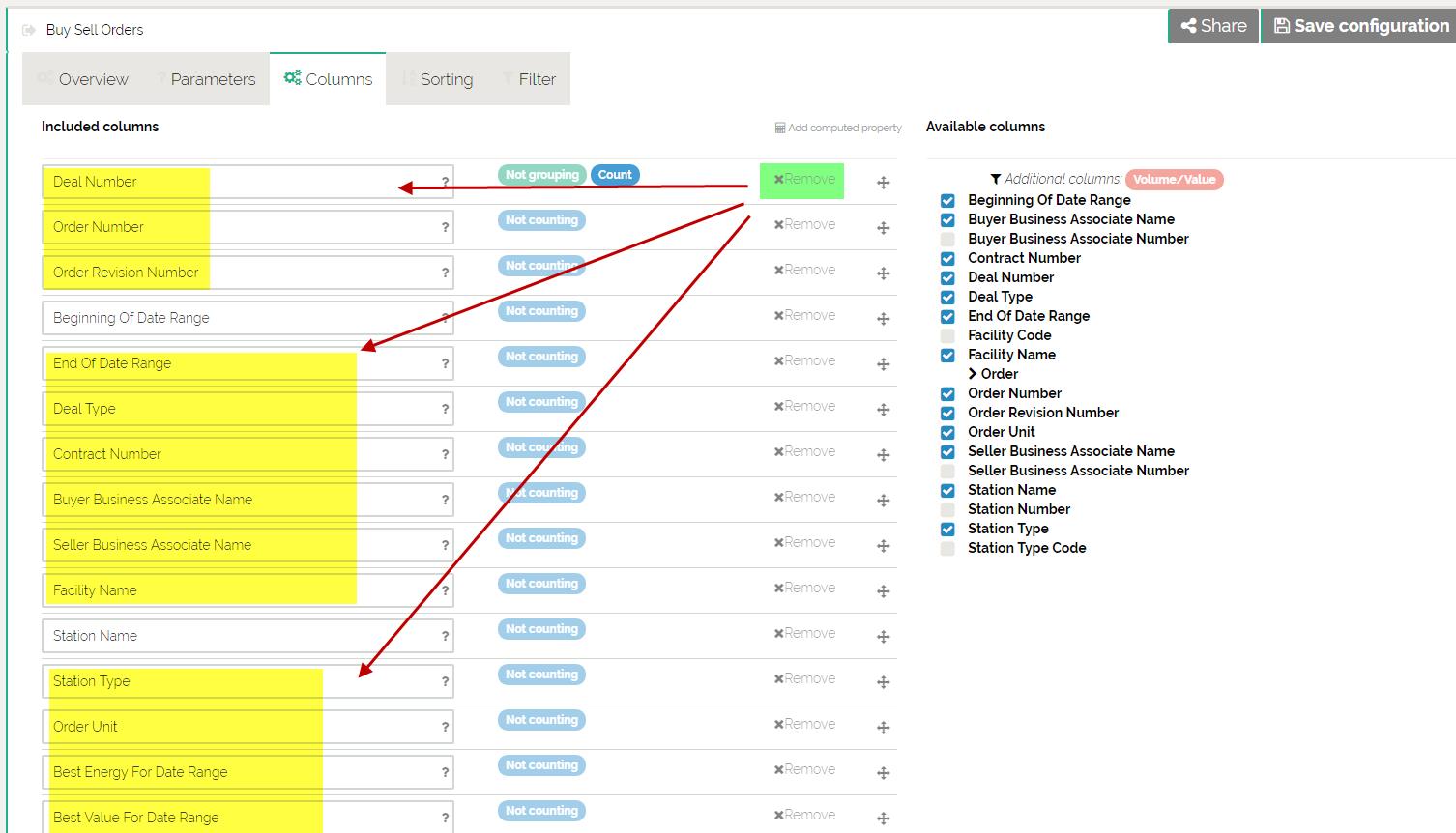Click the Volume/Value pink badge
The image size is (1456, 833).
pyautogui.click(x=1174, y=180)
